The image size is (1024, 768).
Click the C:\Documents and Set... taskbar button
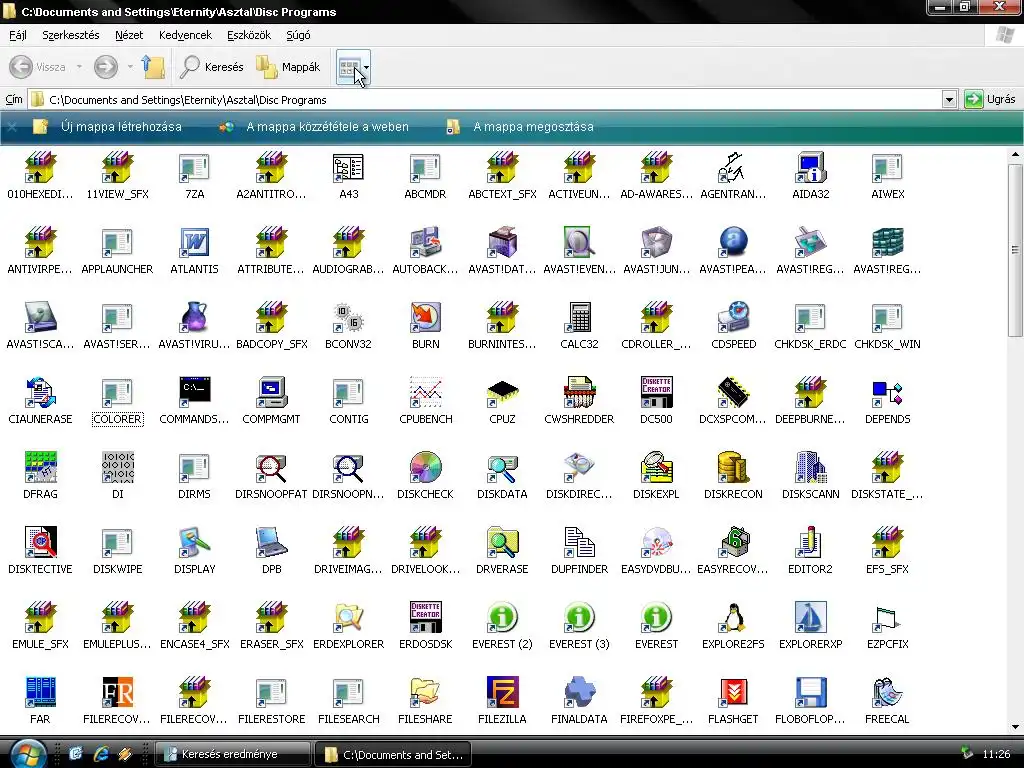tap(393, 754)
